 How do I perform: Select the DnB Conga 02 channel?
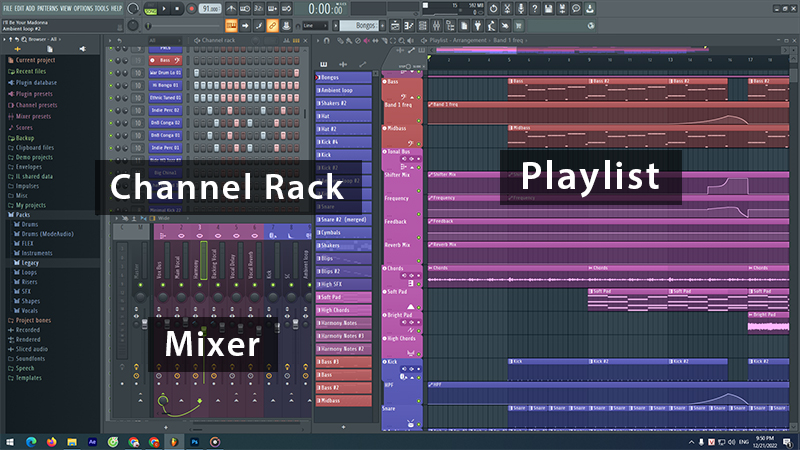(x=165, y=123)
